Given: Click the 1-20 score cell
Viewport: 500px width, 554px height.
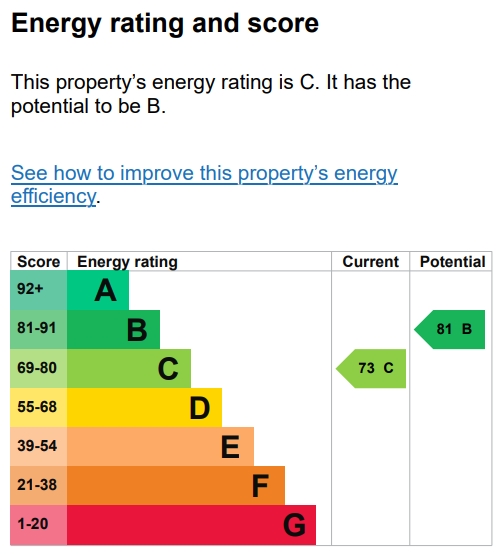Looking at the screenshot, I should click(x=39, y=525).
